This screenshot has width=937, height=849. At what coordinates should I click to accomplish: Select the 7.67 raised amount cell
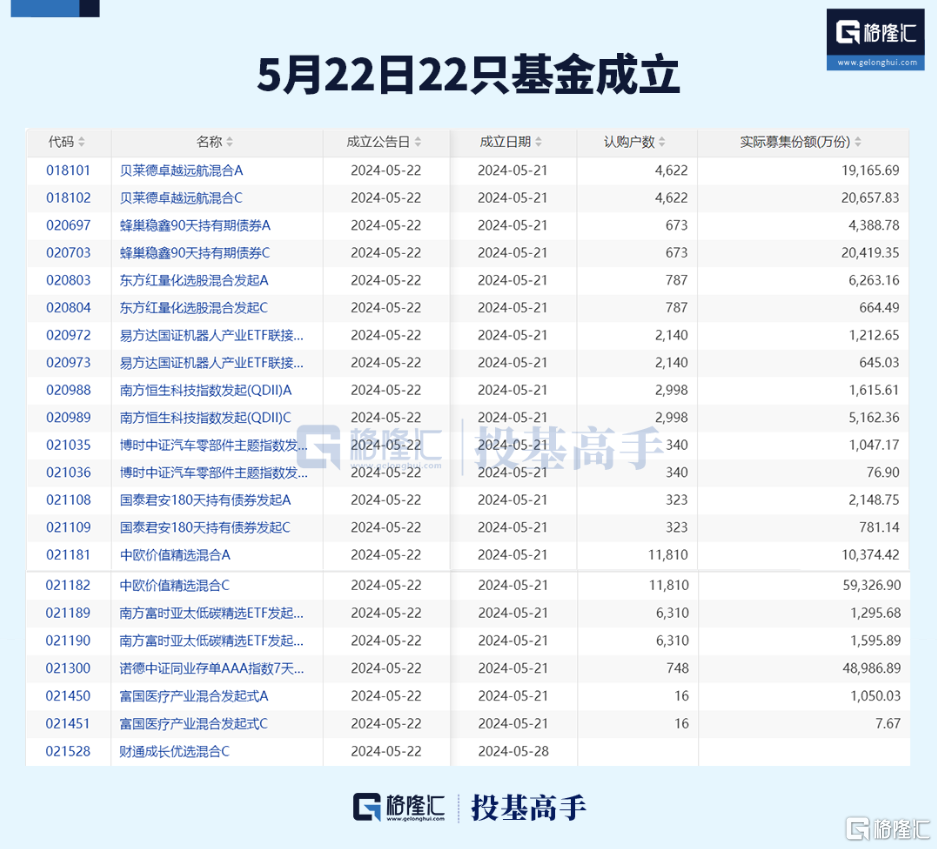888,724
